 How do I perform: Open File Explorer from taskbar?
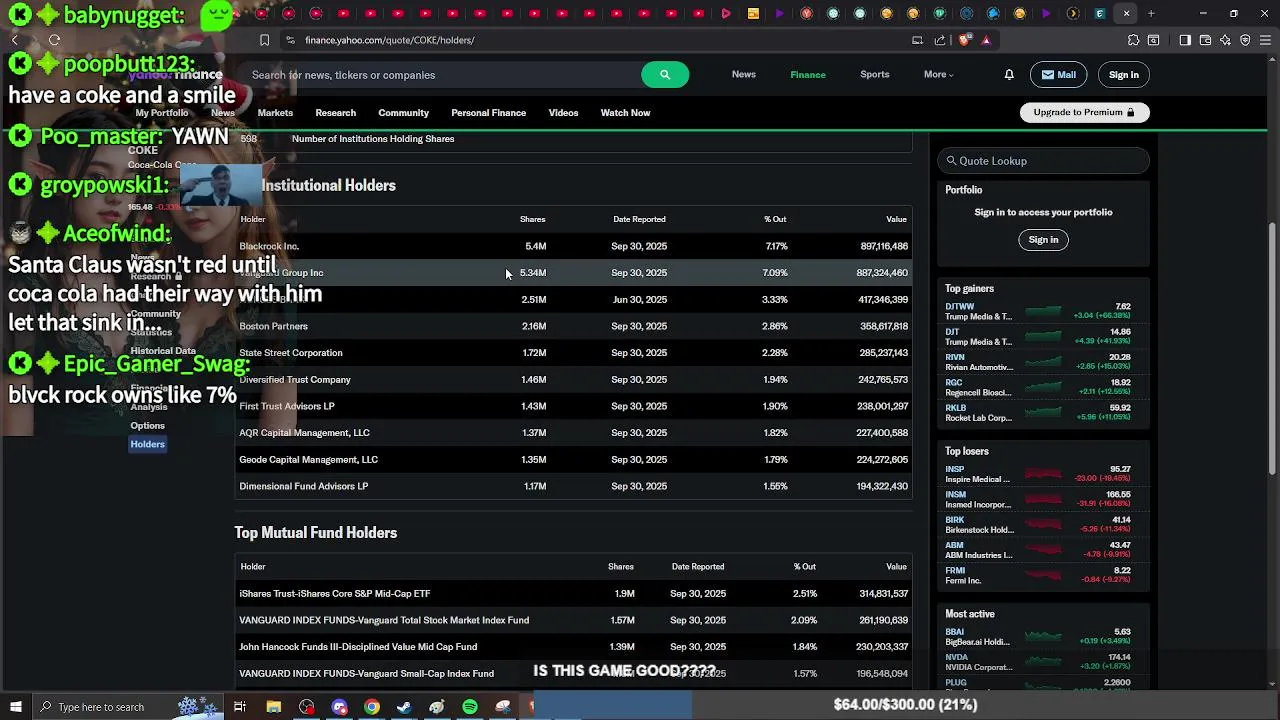pos(273,707)
